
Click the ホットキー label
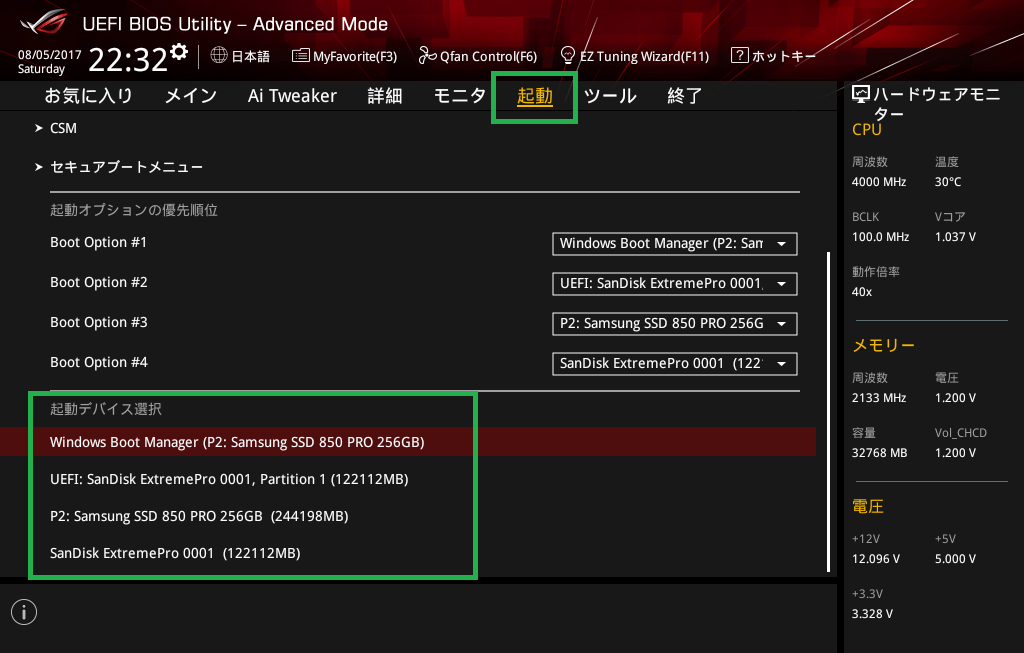[x=784, y=56]
